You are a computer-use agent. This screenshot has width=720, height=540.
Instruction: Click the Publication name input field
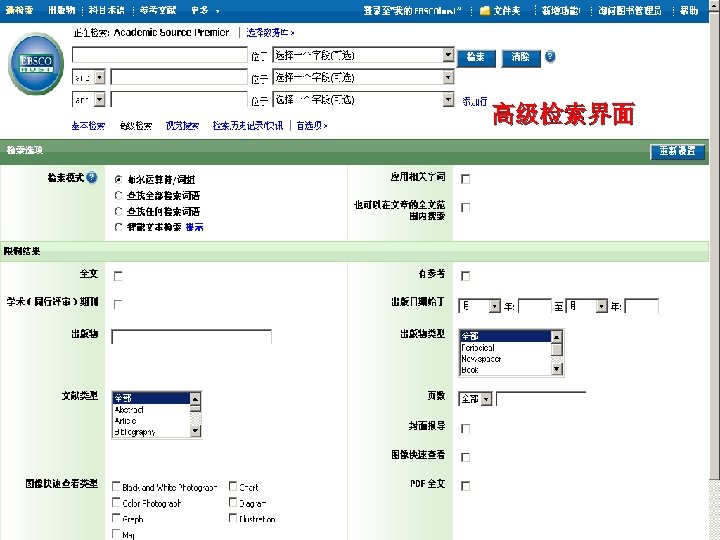[x=191, y=337]
